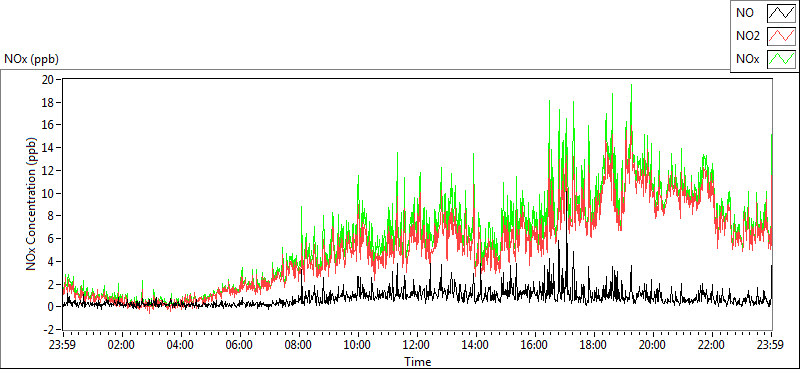Click the 12 value on the y-axis
This screenshot has width=800, height=369.
pyautogui.click(x=49, y=170)
